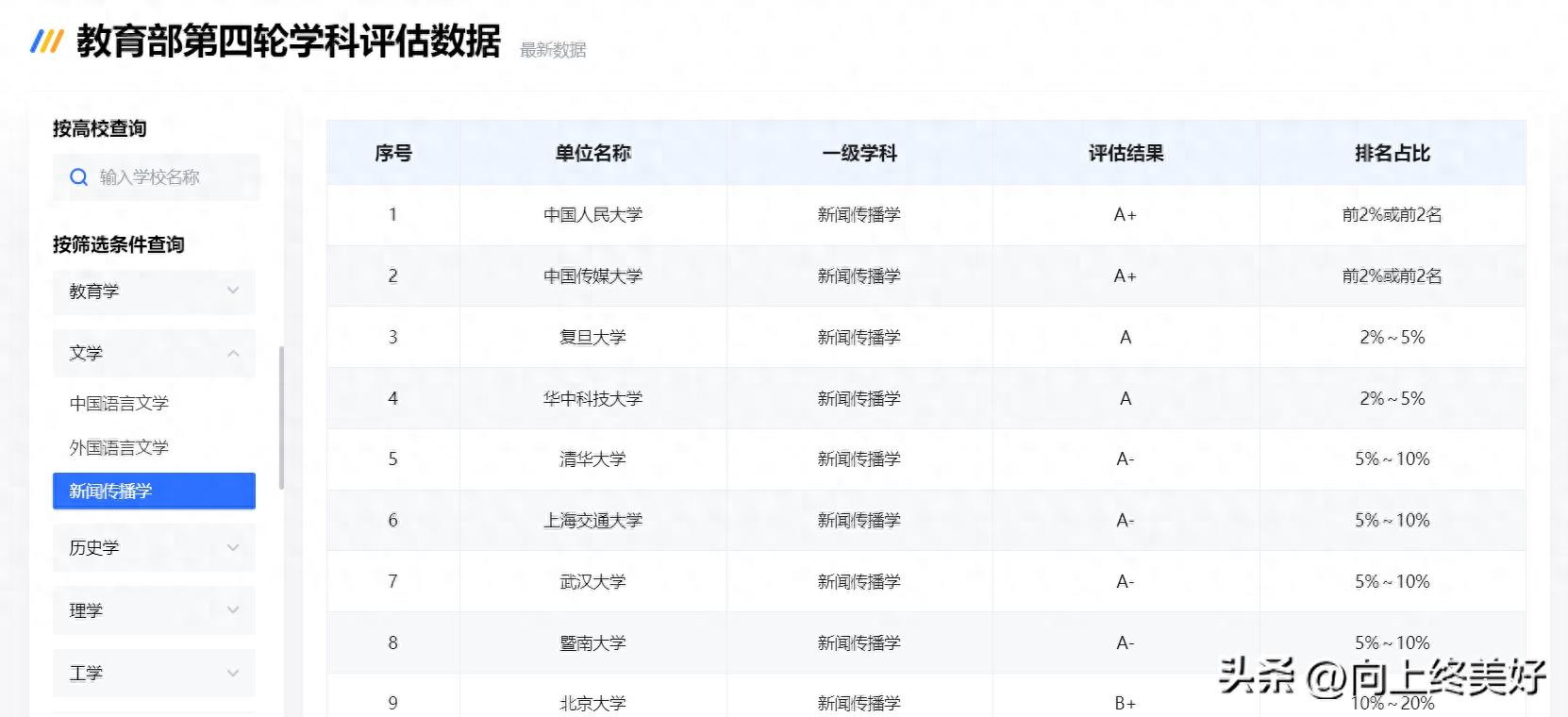Click the 序号 column header
The width and height of the screenshot is (1568, 717).
point(393,153)
